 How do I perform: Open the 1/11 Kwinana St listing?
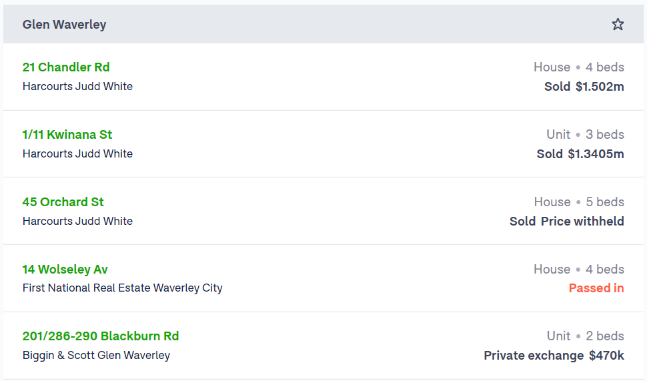(x=67, y=135)
